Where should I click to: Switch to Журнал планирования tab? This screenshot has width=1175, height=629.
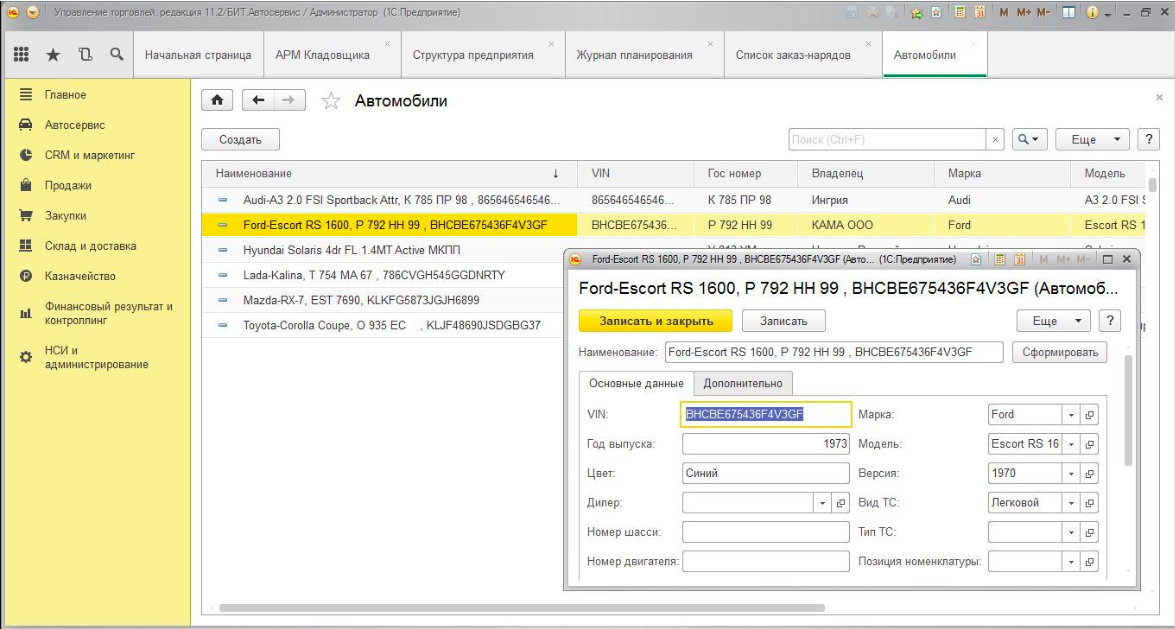click(x=634, y=55)
